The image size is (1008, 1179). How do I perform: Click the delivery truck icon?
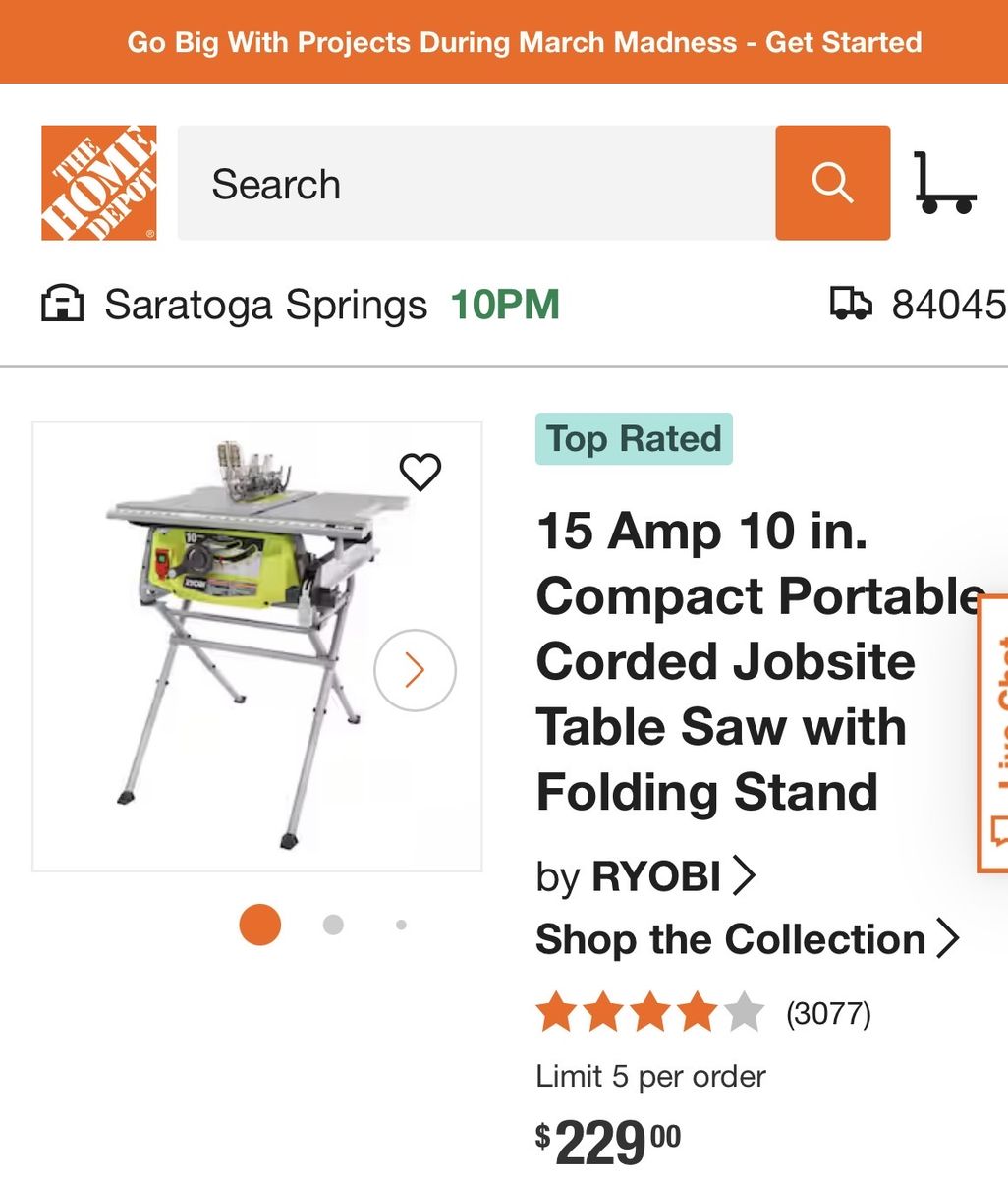click(851, 304)
